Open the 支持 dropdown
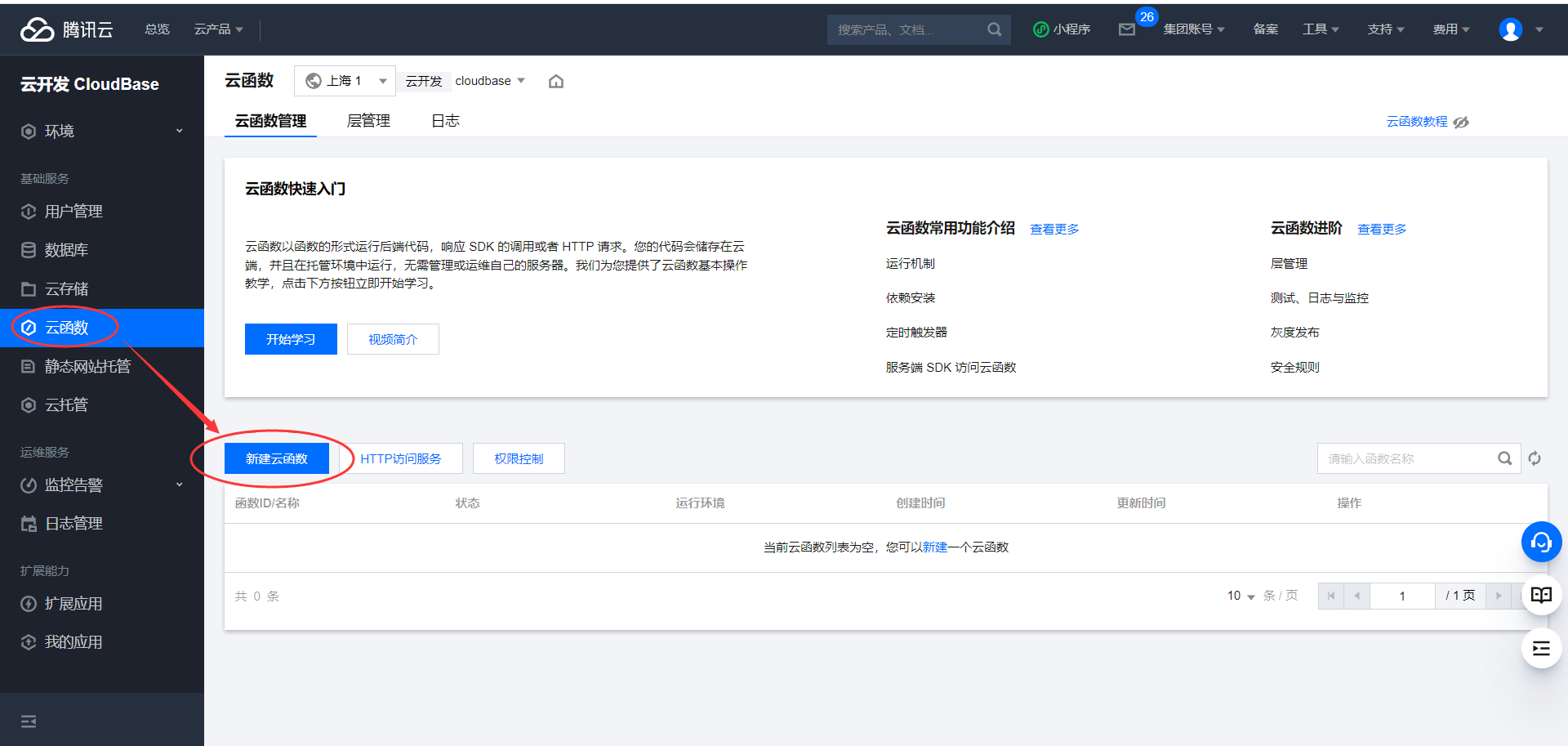This screenshot has width=1568, height=746. pos(1386,29)
